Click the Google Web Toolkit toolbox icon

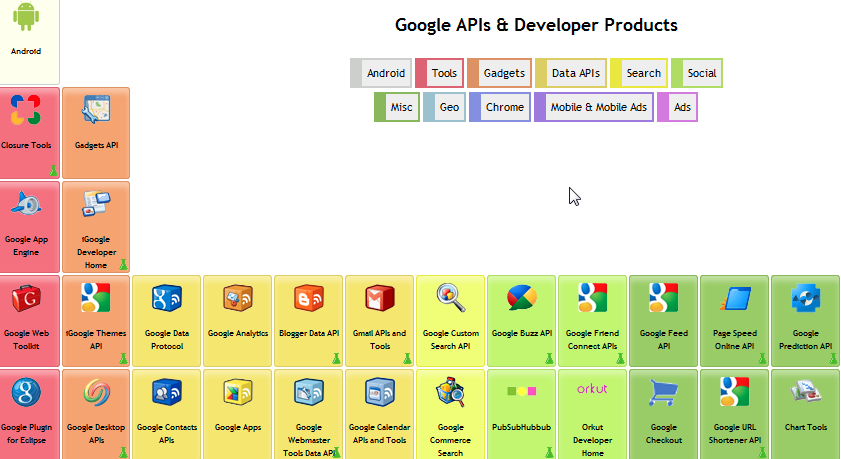26,298
